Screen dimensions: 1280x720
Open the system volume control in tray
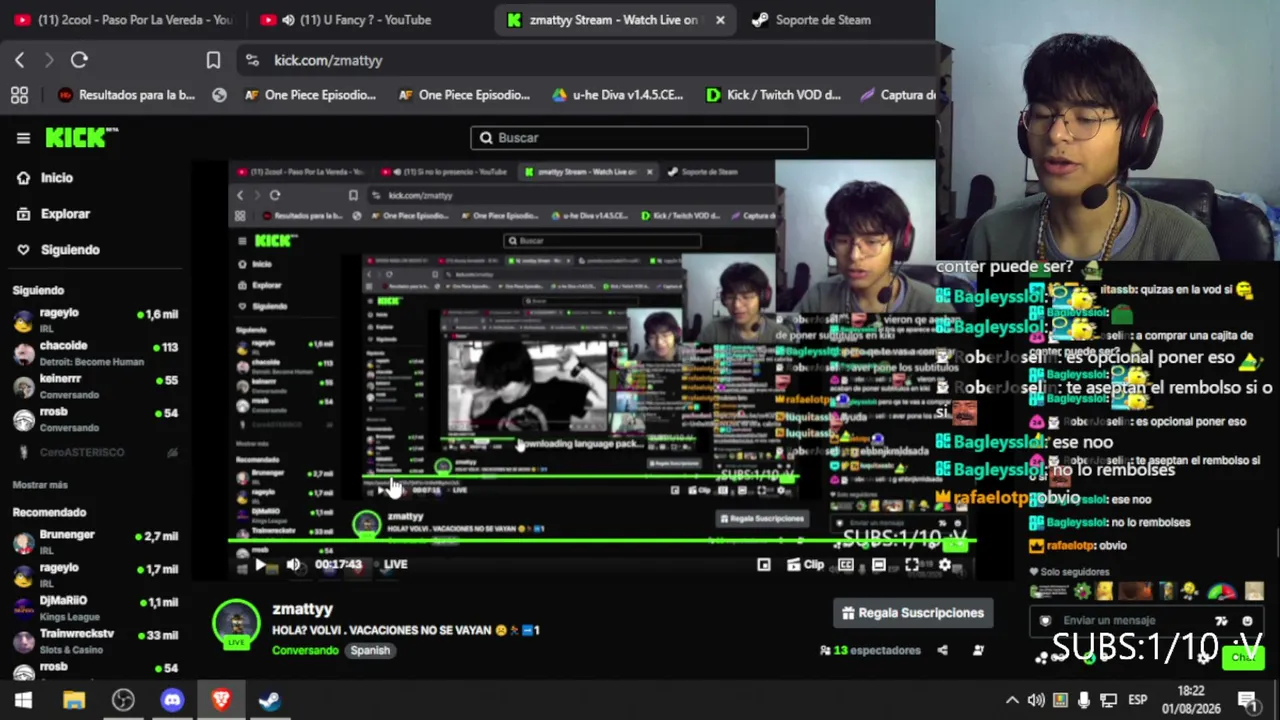(x=1036, y=700)
